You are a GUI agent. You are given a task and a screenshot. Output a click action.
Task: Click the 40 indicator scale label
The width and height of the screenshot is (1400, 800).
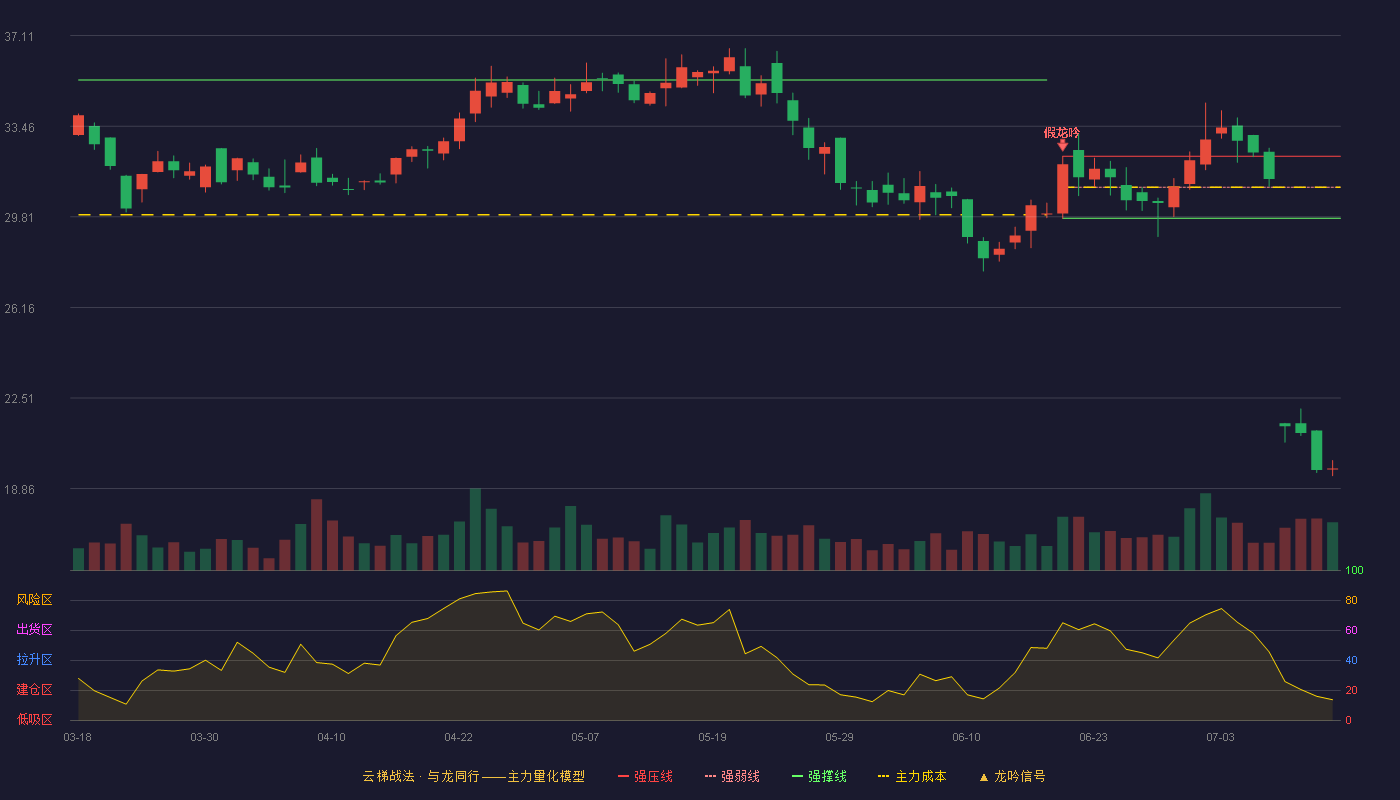click(x=1351, y=661)
